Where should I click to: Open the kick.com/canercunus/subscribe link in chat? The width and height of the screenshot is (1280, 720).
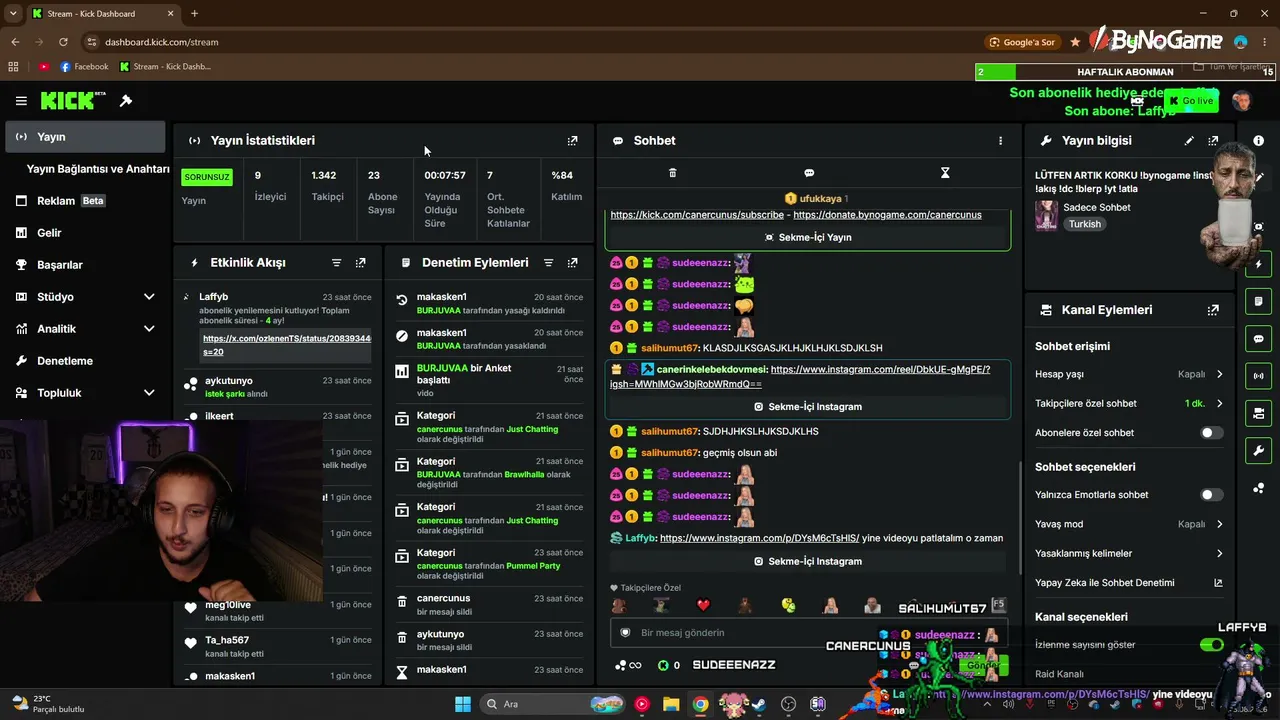click(x=697, y=215)
